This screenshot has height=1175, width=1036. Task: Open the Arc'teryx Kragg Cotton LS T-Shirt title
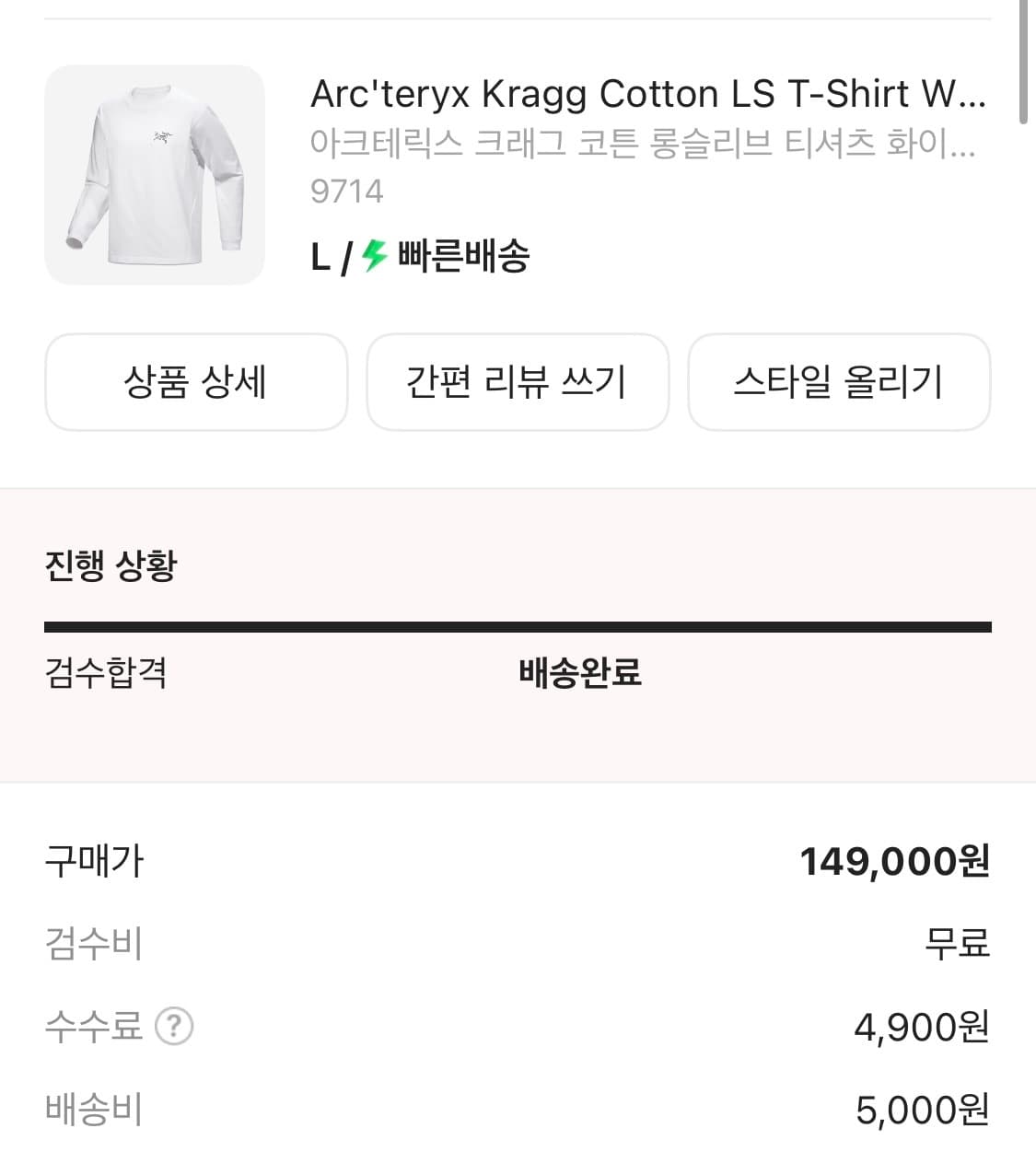tap(647, 94)
